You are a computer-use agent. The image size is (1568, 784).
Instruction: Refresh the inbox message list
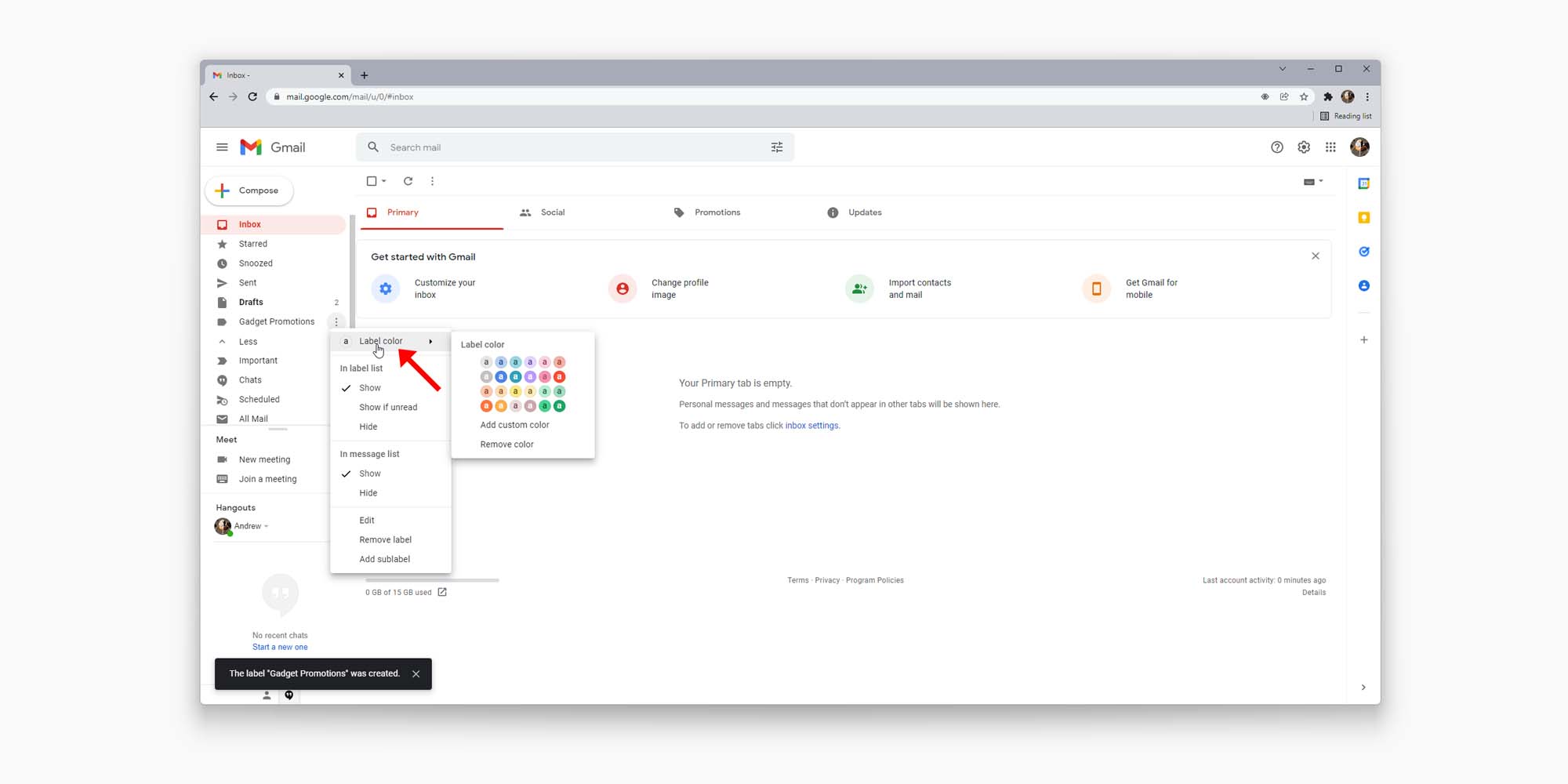pyautogui.click(x=408, y=181)
